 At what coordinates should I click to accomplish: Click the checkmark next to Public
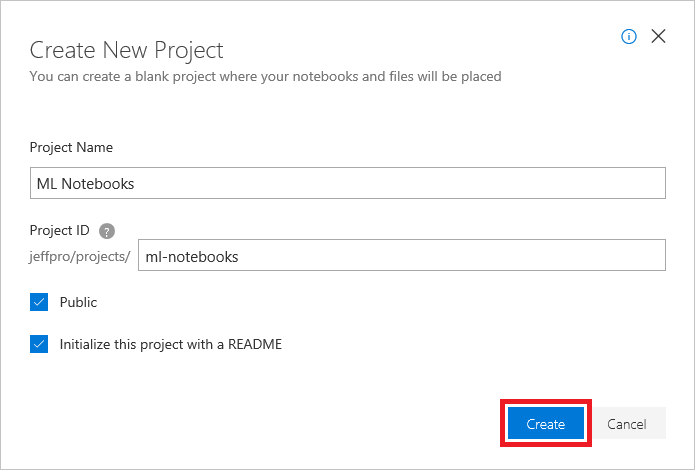(x=39, y=302)
